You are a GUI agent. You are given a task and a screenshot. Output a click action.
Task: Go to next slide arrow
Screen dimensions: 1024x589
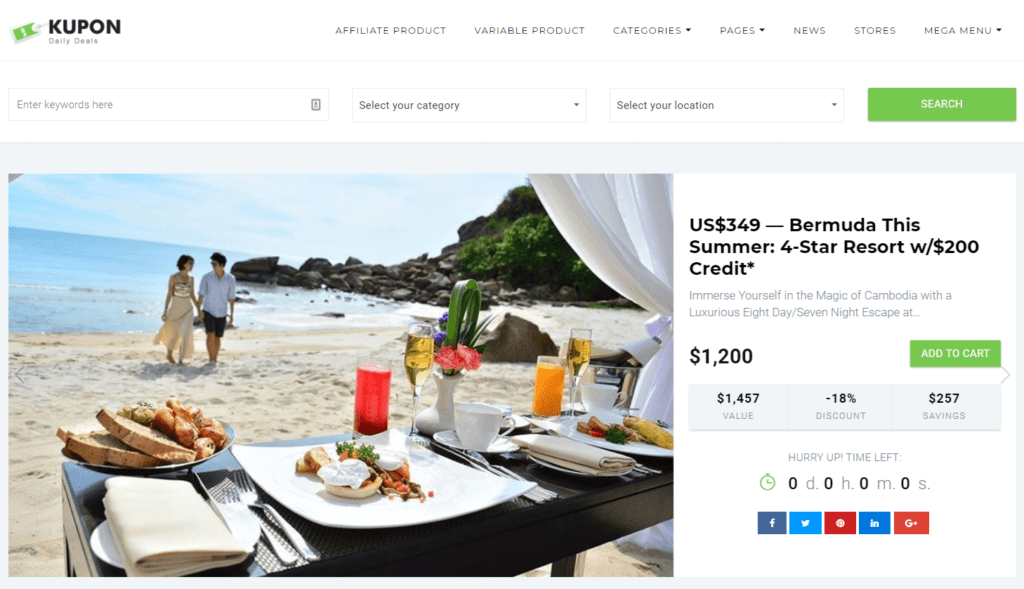[x=1005, y=375]
